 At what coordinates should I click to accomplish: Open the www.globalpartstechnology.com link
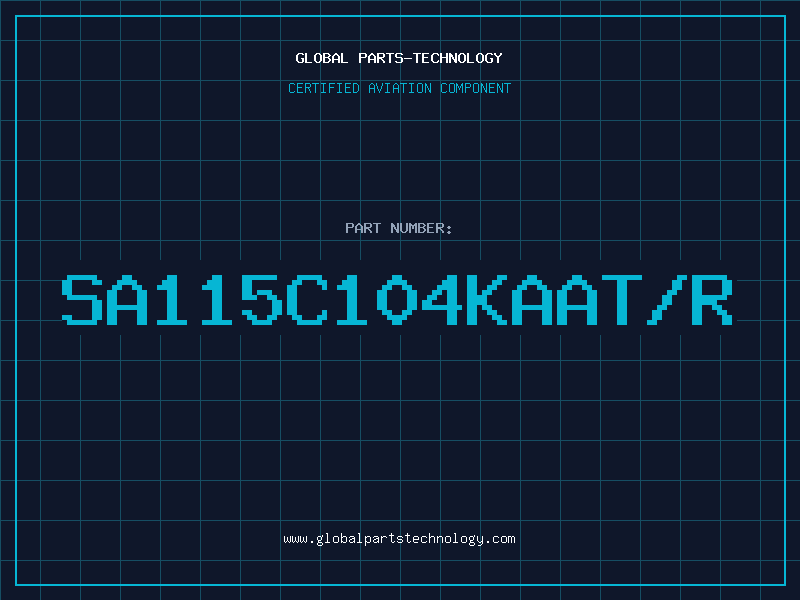399,539
